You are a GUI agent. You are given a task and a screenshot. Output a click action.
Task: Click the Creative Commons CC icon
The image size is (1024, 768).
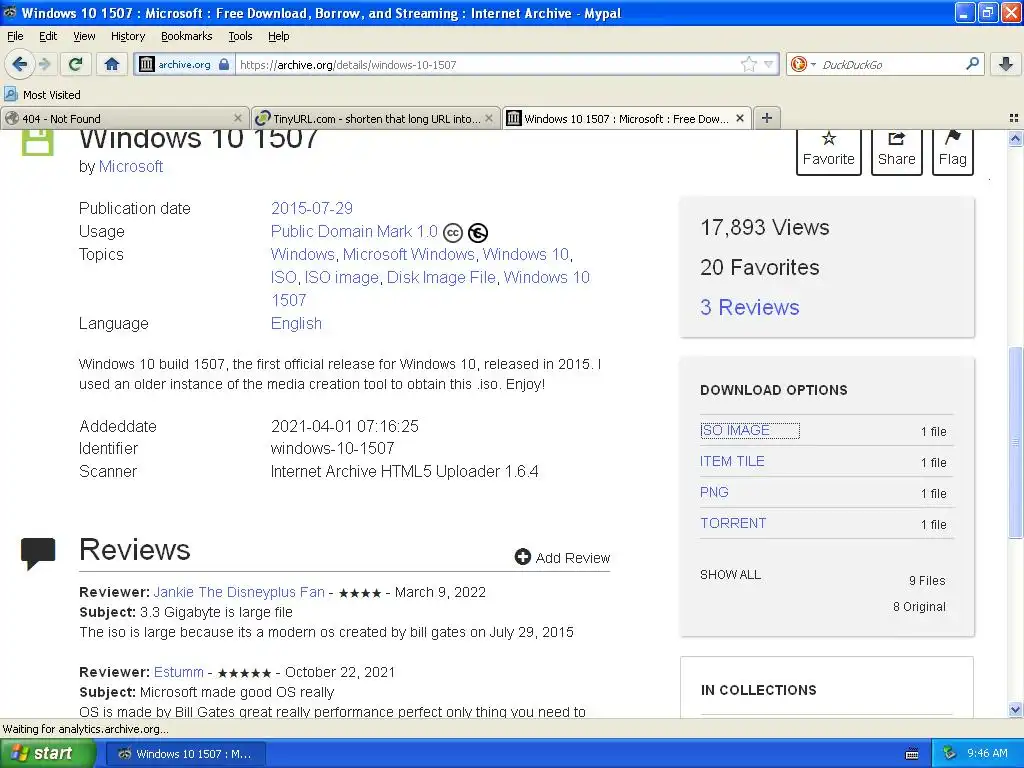click(x=453, y=232)
